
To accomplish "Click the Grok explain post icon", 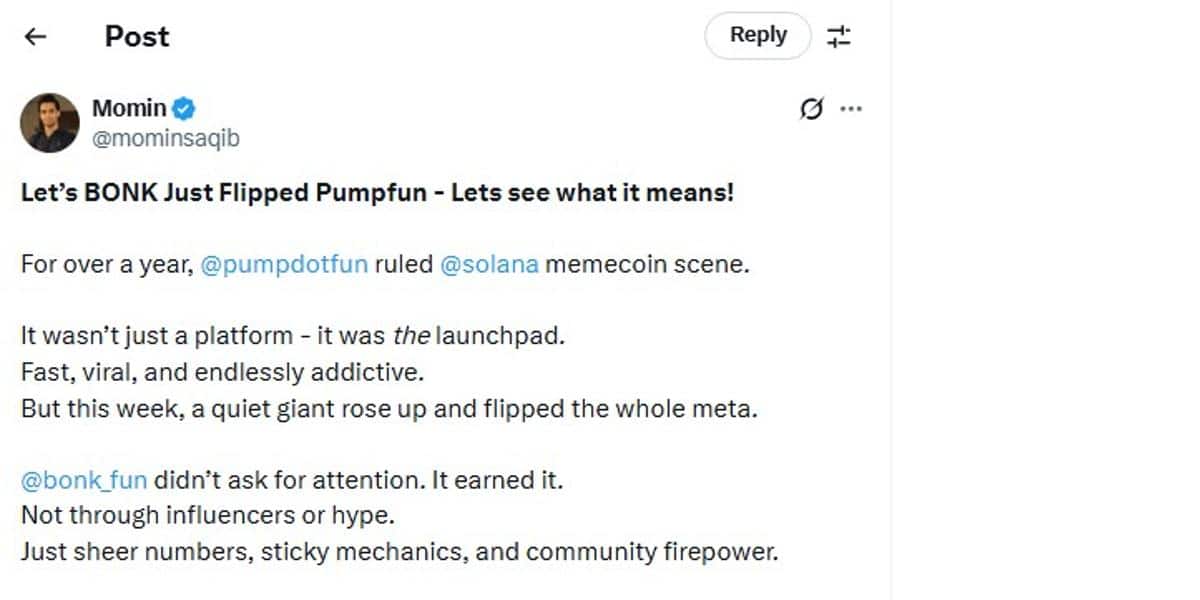I will pyautogui.click(x=811, y=109).
